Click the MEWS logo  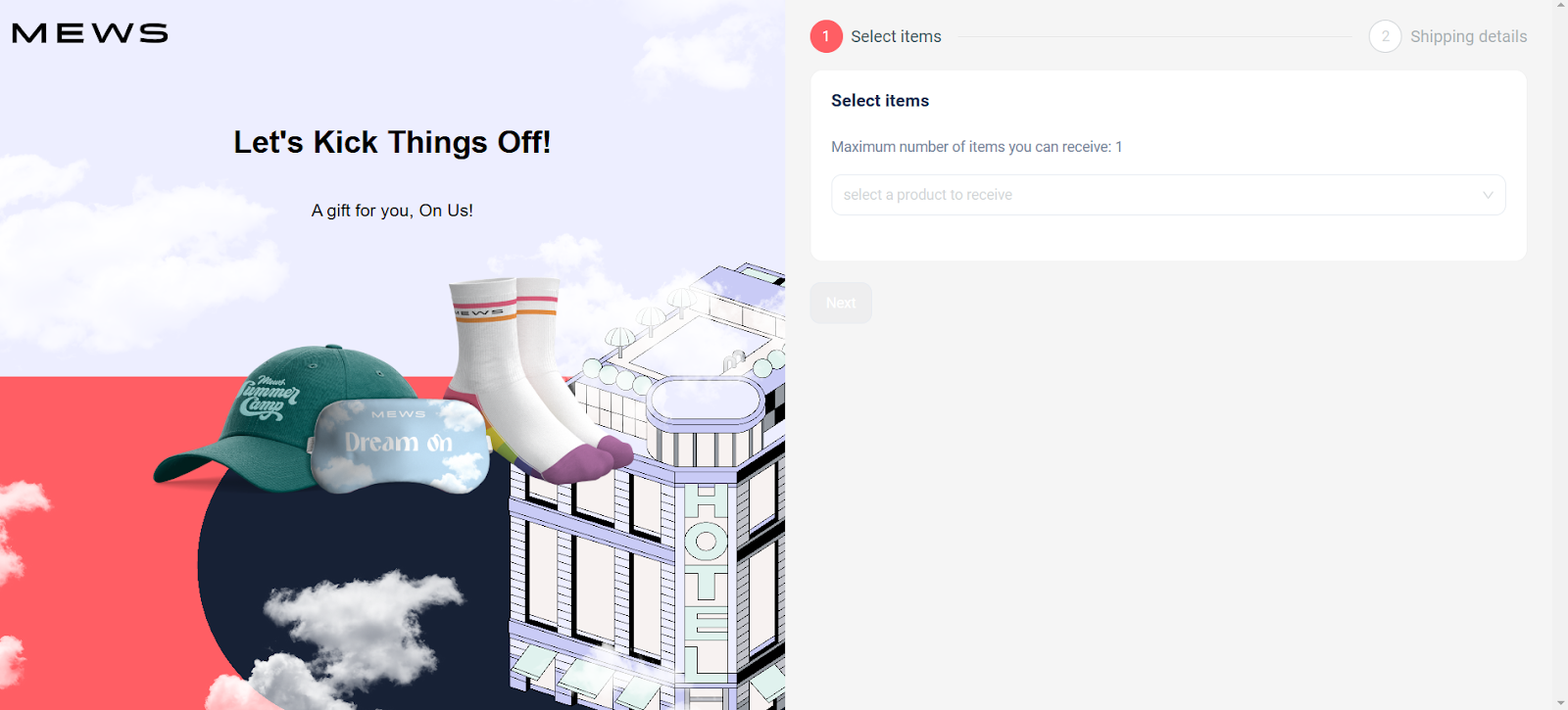tap(90, 33)
